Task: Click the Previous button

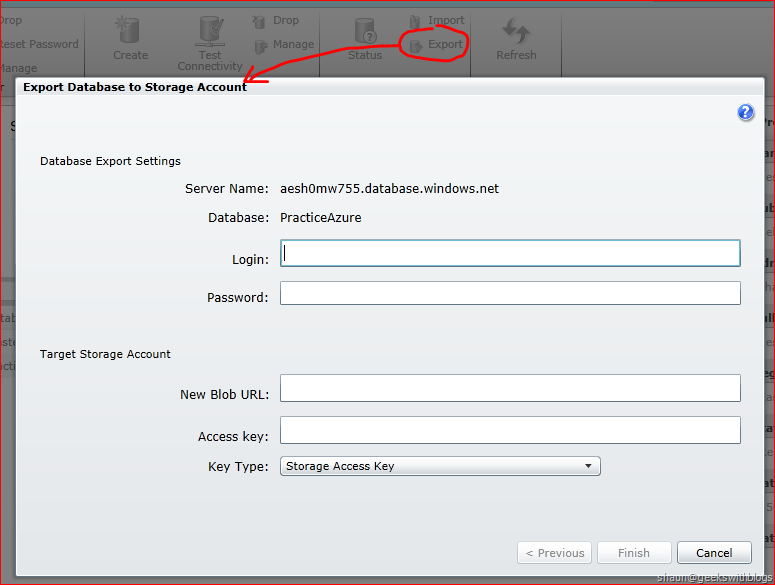Action: click(555, 552)
